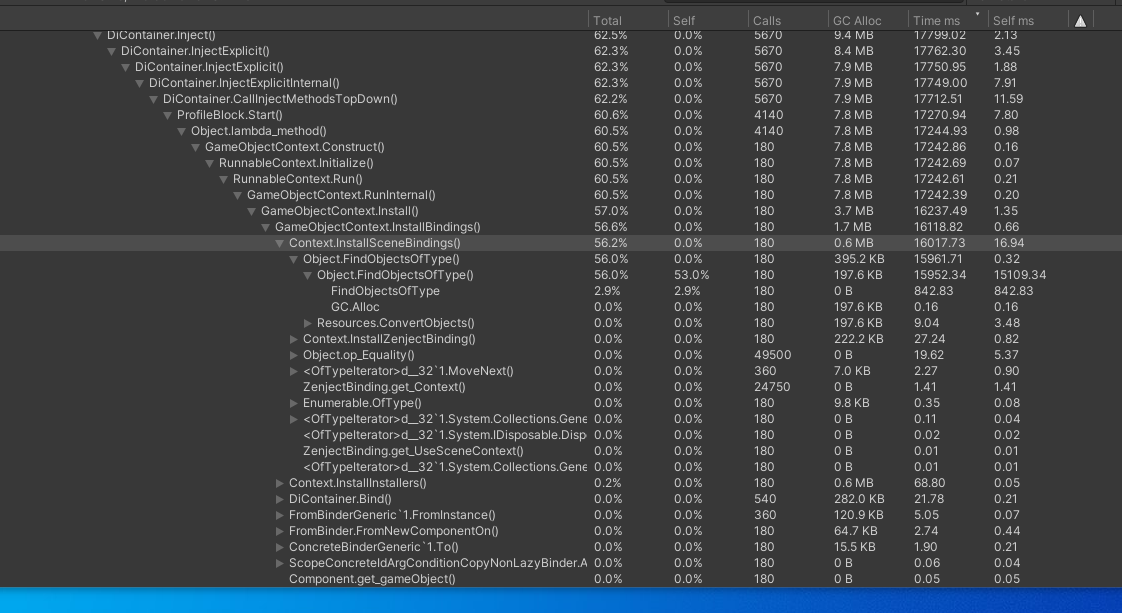
Task: Select the GC.Alloc row
Action: click(x=561, y=307)
